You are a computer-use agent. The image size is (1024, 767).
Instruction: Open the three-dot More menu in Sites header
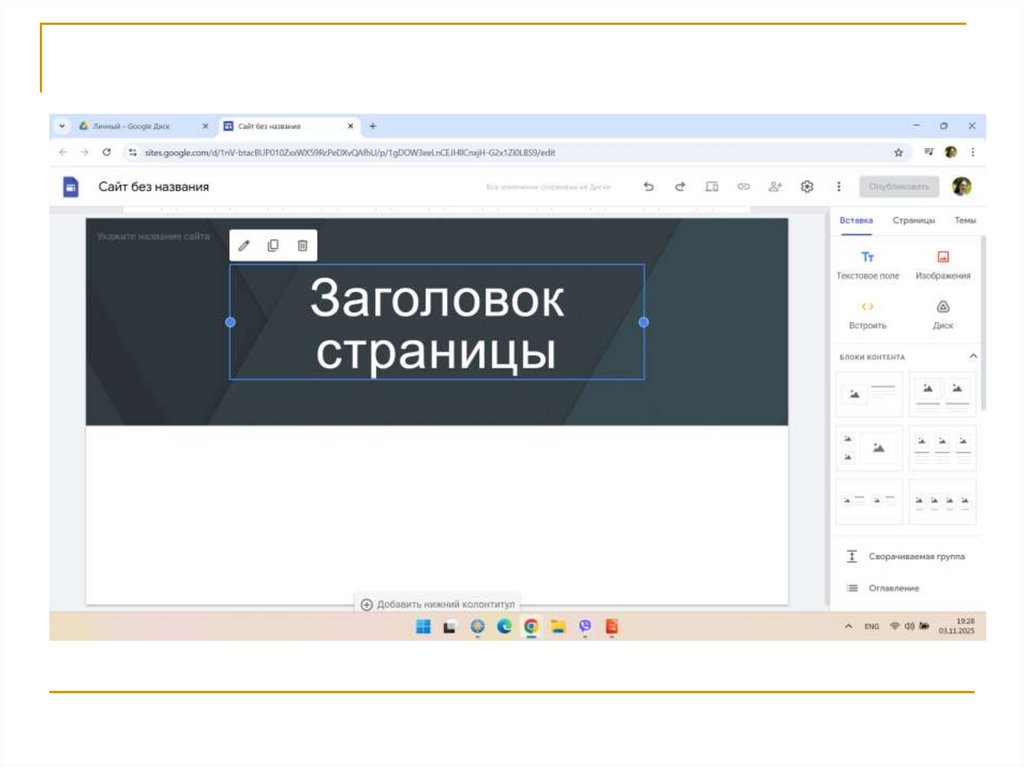click(839, 187)
